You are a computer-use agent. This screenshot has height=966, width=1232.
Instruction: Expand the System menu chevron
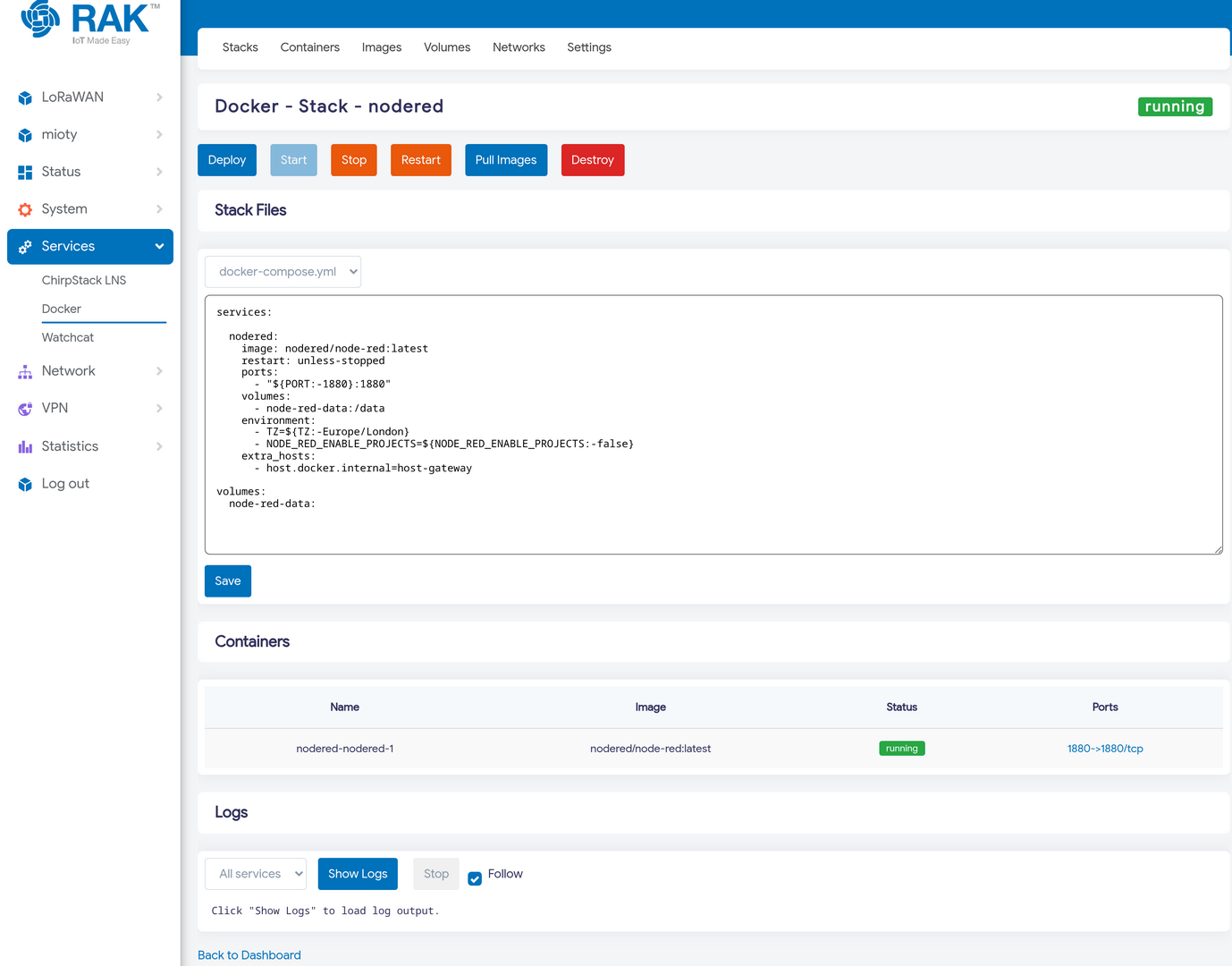(x=159, y=209)
